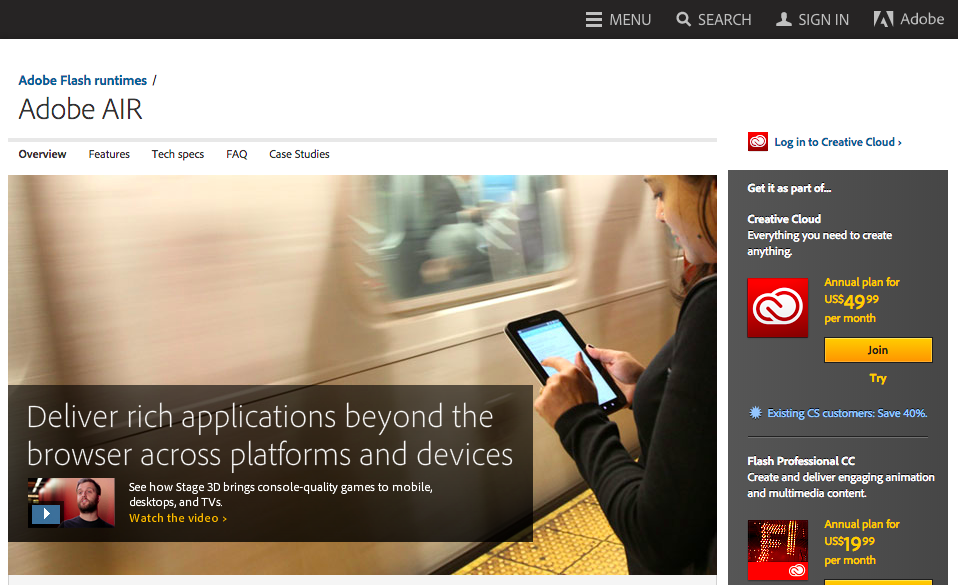Click the yellow Join button
Image resolution: width=958 pixels, height=585 pixels.
(878, 350)
